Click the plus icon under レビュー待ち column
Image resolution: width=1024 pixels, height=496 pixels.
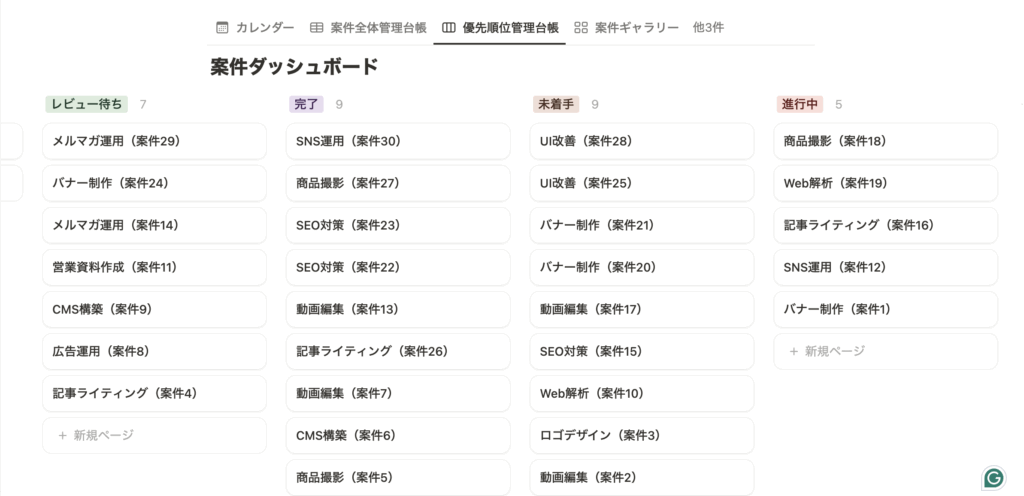(x=62, y=435)
